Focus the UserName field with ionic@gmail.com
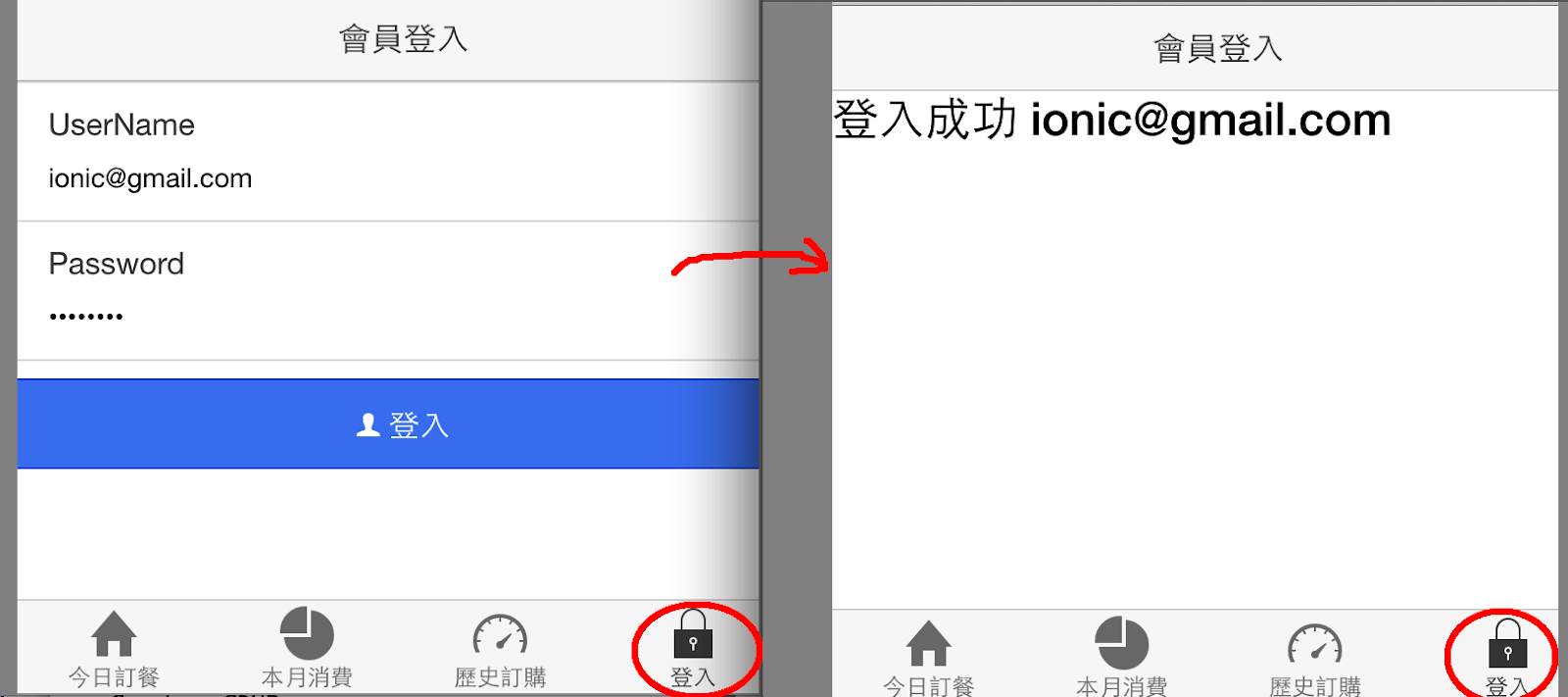The height and width of the screenshot is (697, 1568). 388,152
